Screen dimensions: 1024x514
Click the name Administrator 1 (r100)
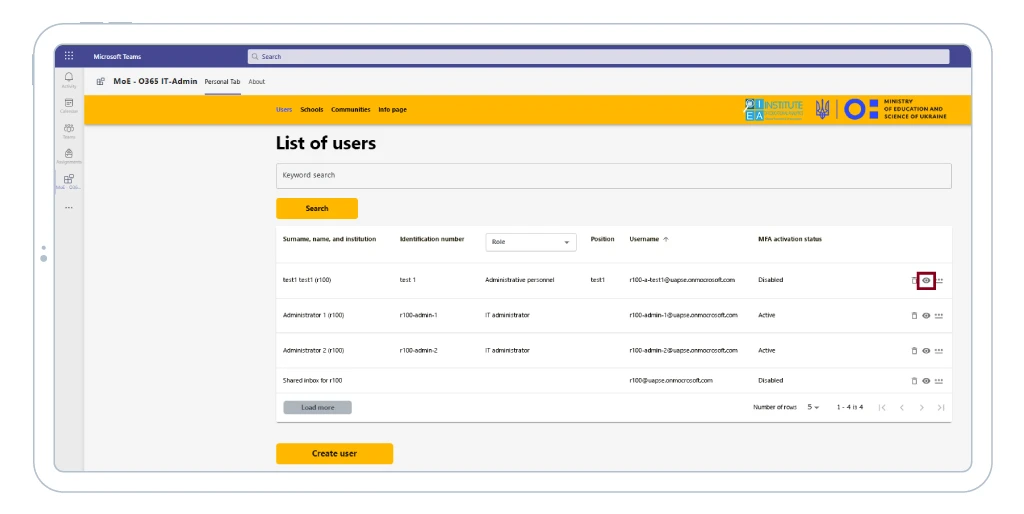(x=313, y=315)
